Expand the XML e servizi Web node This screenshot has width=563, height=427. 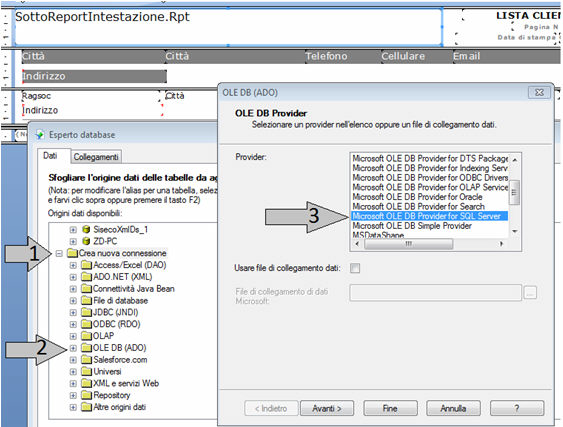coord(73,384)
